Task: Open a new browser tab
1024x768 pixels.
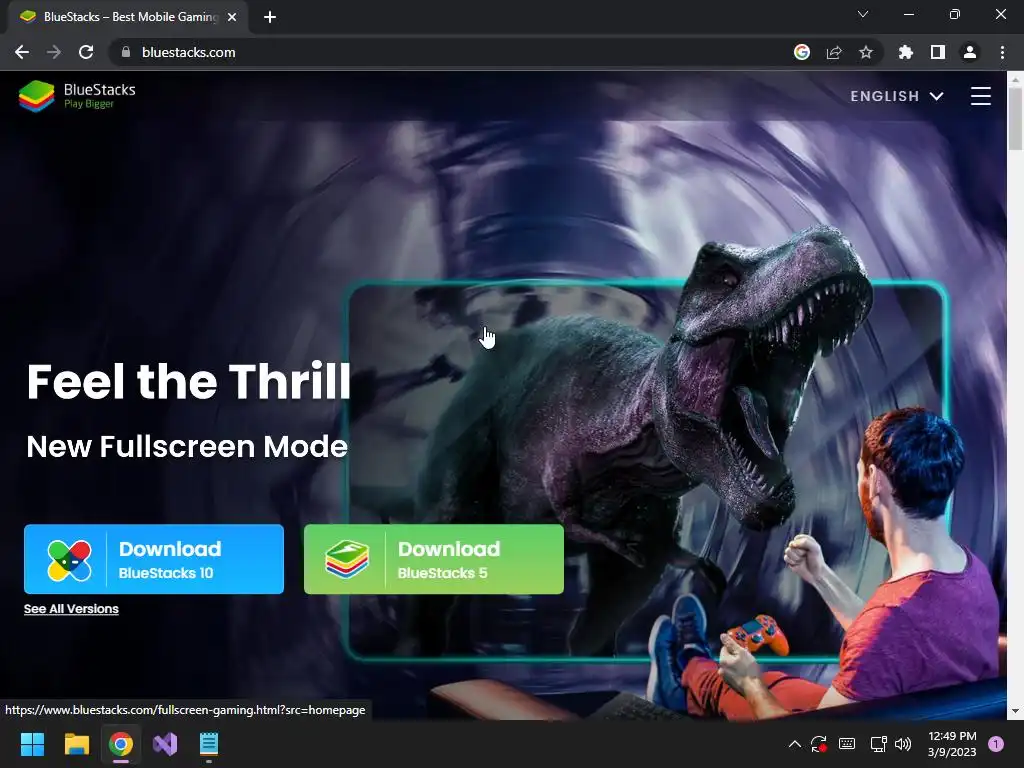Action: tap(270, 17)
